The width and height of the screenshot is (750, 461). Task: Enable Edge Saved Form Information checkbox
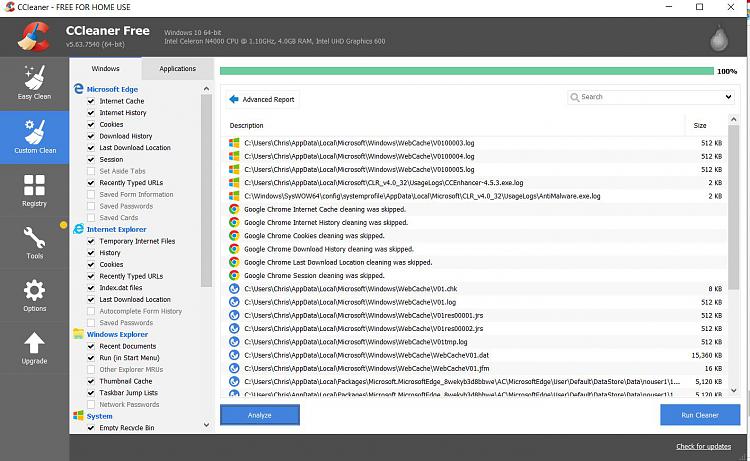click(x=91, y=194)
